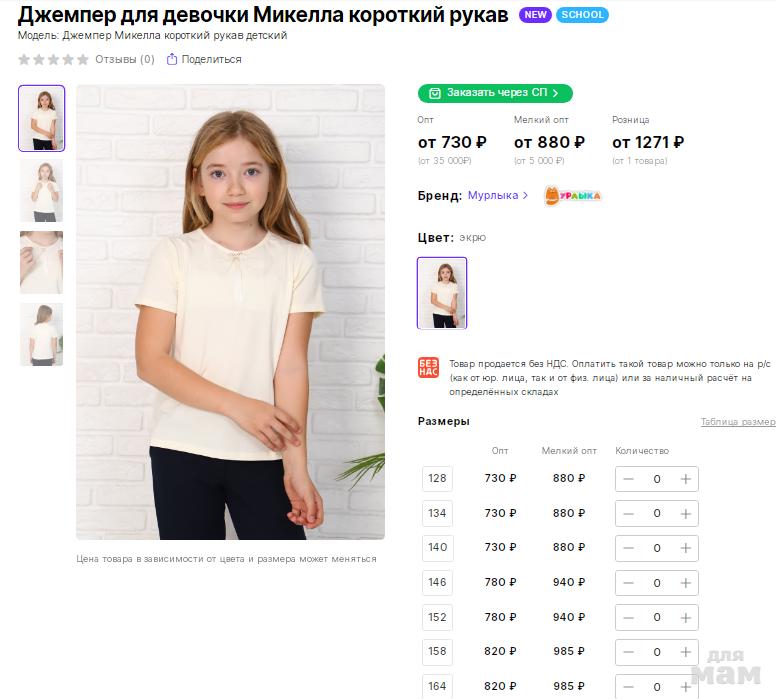Select the экрю color swatch
Image resolution: width=776 pixels, height=699 pixels.
coord(442,293)
